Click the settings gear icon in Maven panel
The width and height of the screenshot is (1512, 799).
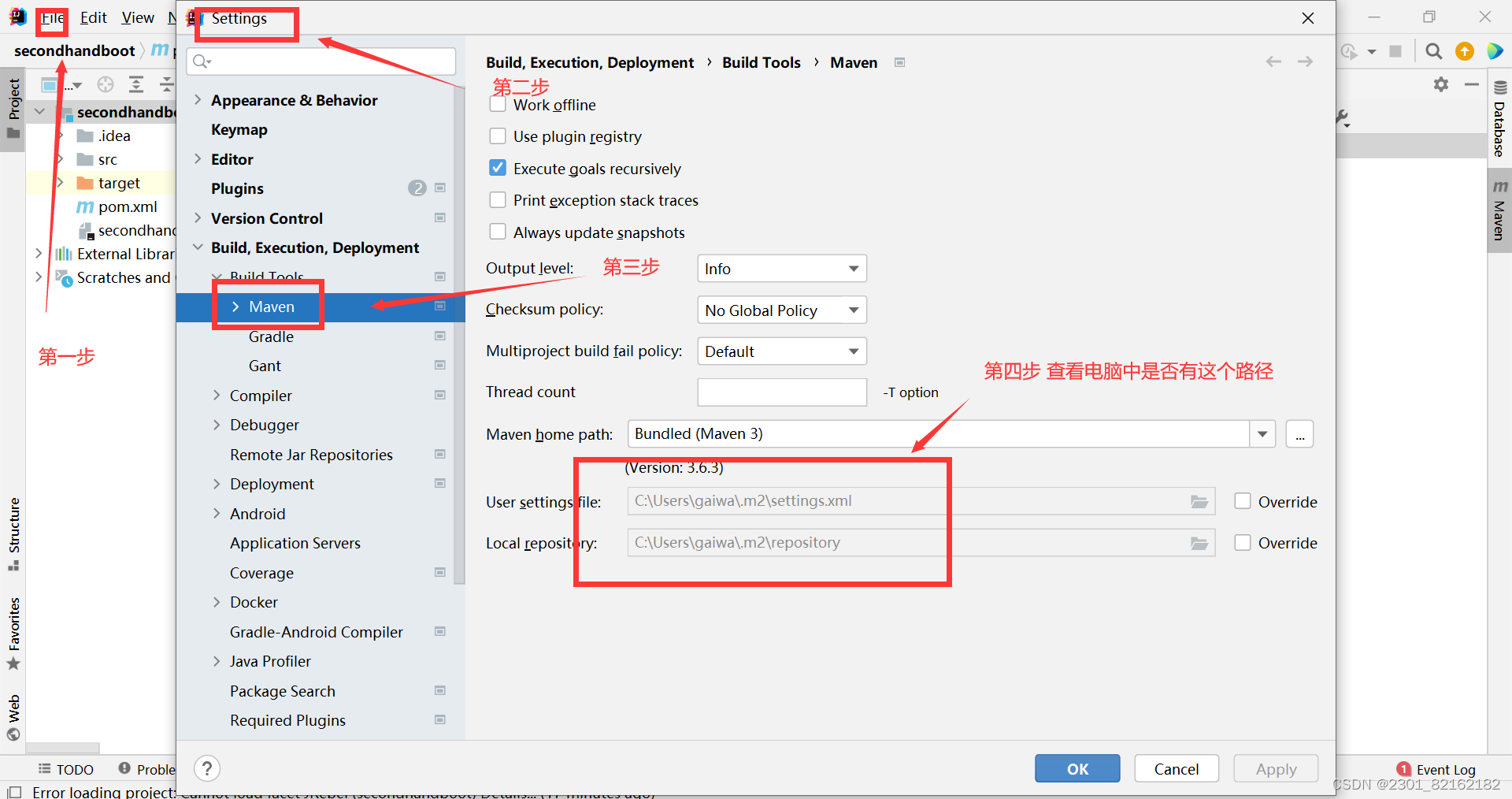(x=1441, y=85)
